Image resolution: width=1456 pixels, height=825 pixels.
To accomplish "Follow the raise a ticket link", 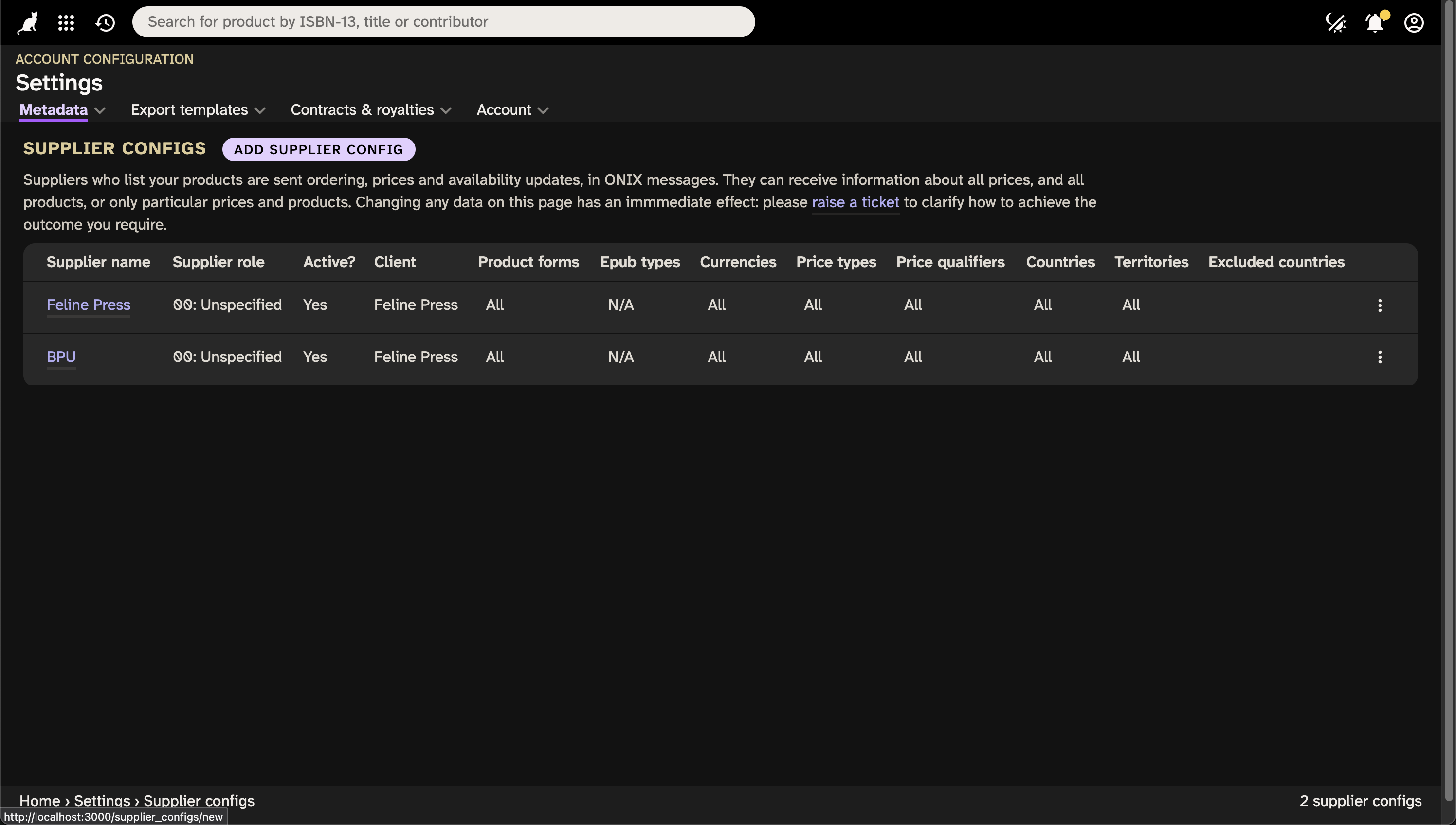I will point(855,202).
